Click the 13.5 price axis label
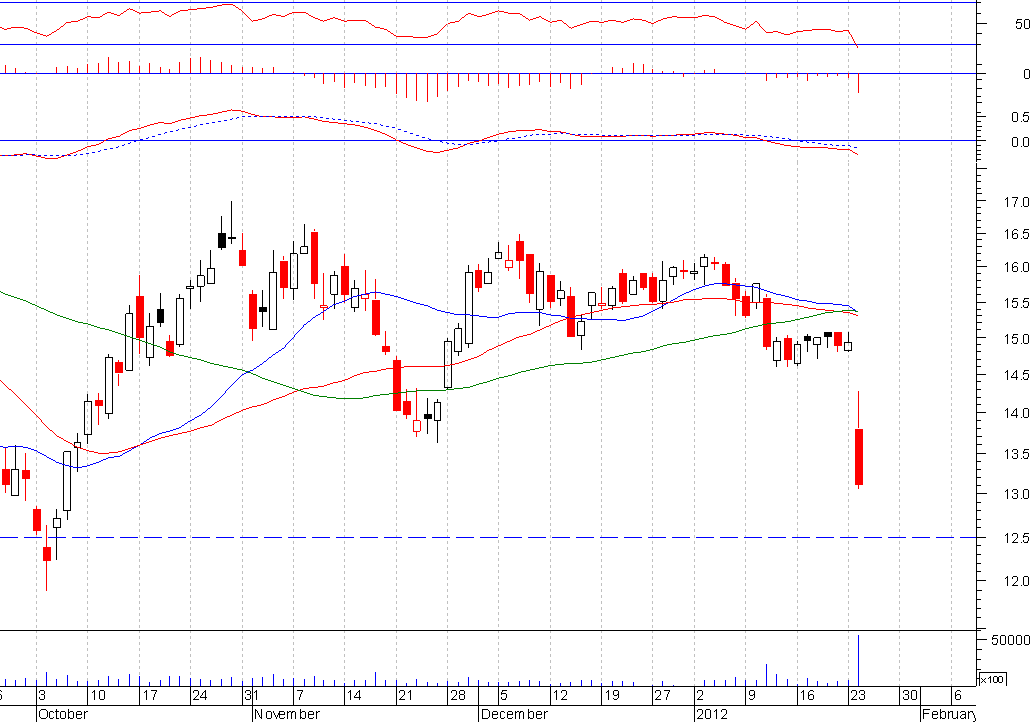The image size is (1034, 722). click(1016, 454)
